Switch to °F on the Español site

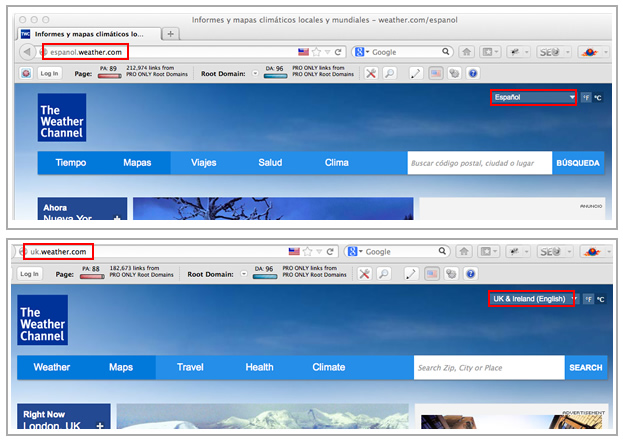[587, 98]
